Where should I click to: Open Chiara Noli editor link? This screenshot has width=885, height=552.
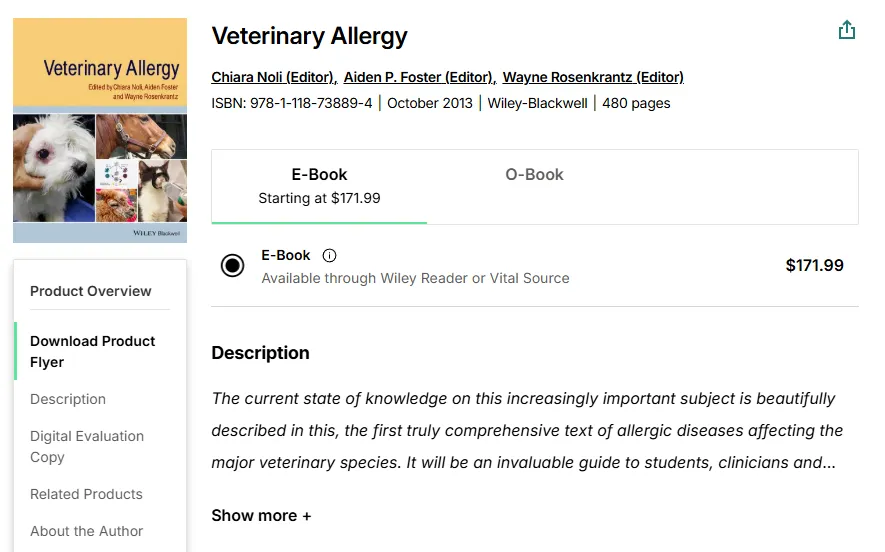(x=273, y=77)
